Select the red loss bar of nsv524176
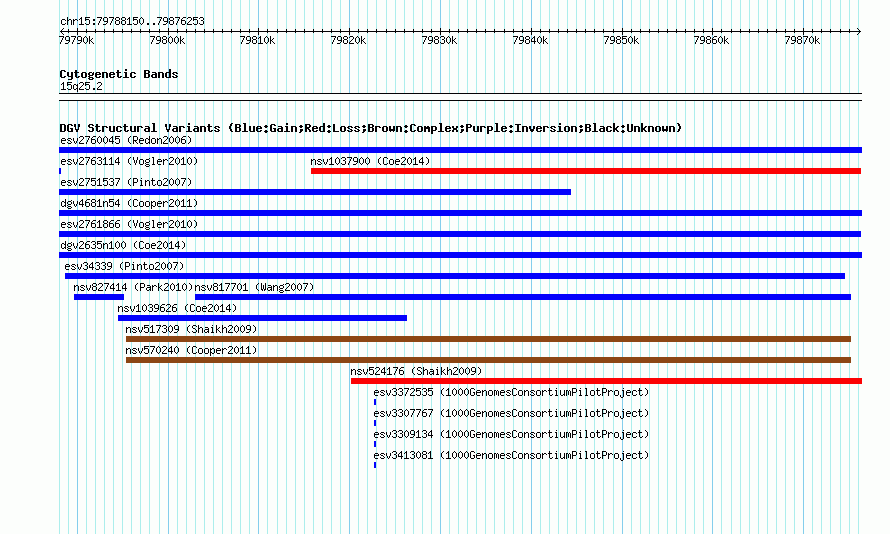 coord(606,381)
